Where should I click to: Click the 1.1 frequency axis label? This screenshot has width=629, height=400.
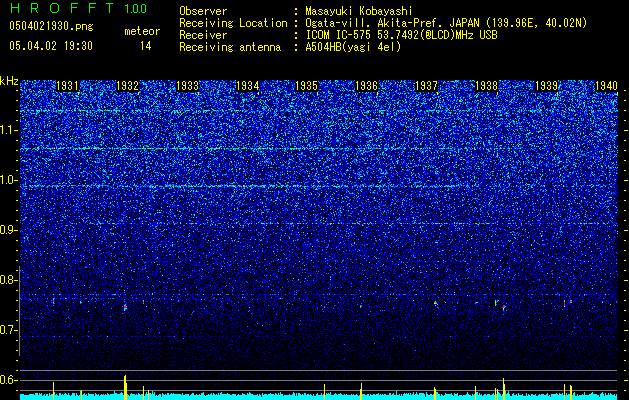[x=8, y=130]
